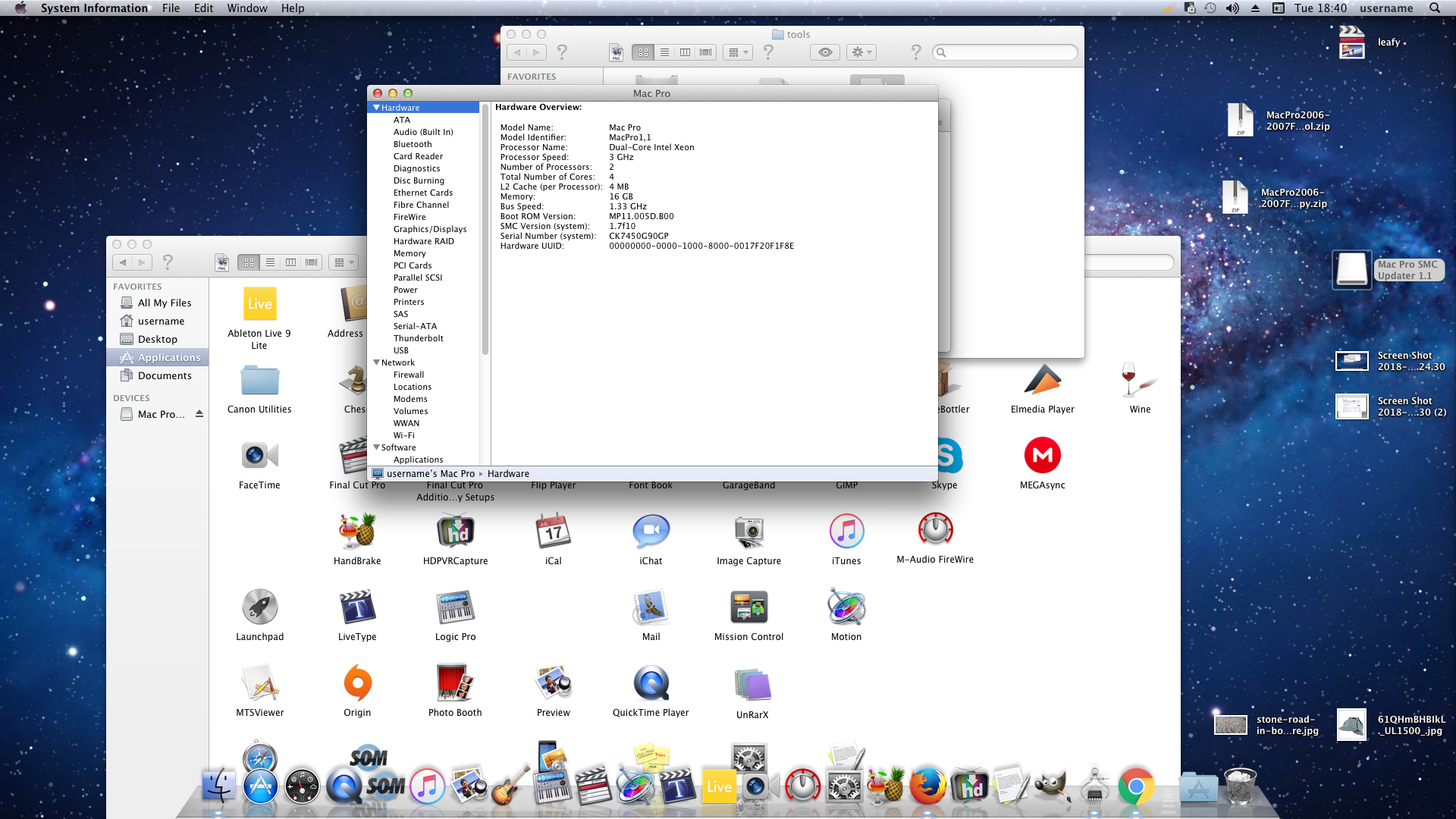Eject the Mac Pro device in sidebar
Screen dimensions: 1456x819
(x=199, y=414)
